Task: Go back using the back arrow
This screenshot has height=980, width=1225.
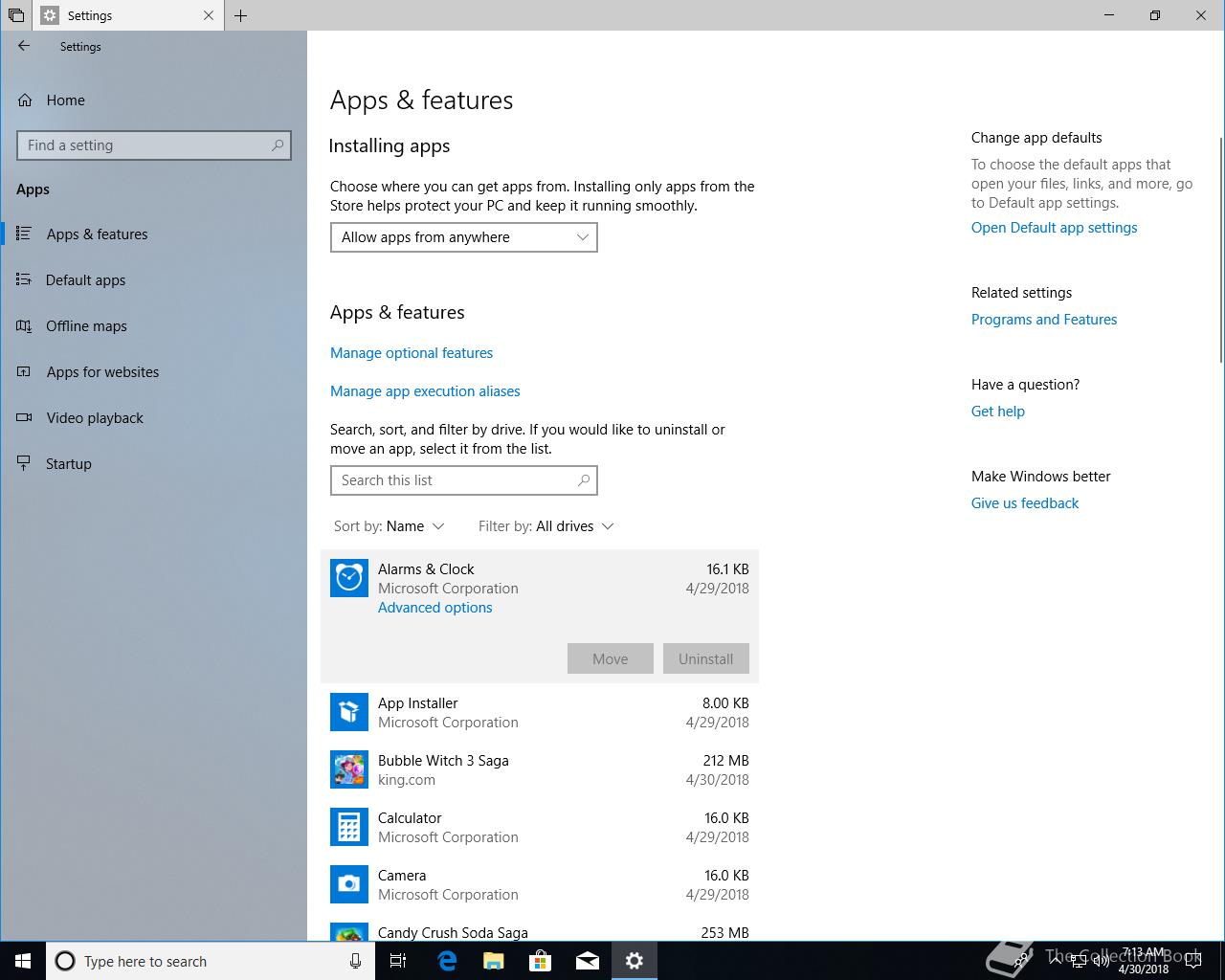Action: click(x=24, y=46)
